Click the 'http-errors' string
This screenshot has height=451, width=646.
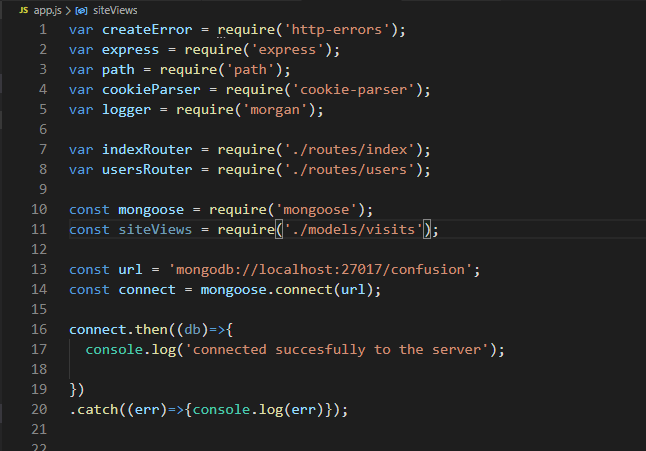(337, 30)
